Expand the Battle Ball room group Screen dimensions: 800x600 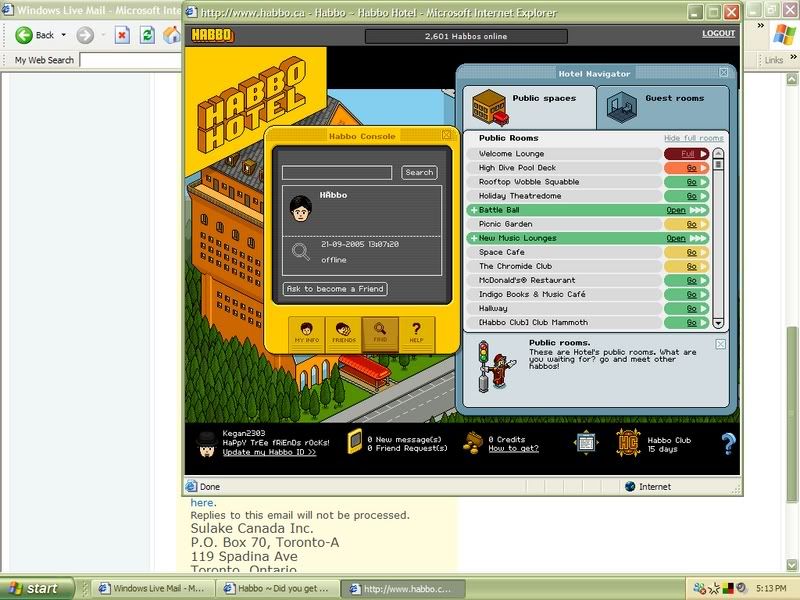pyautogui.click(x=473, y=211)
